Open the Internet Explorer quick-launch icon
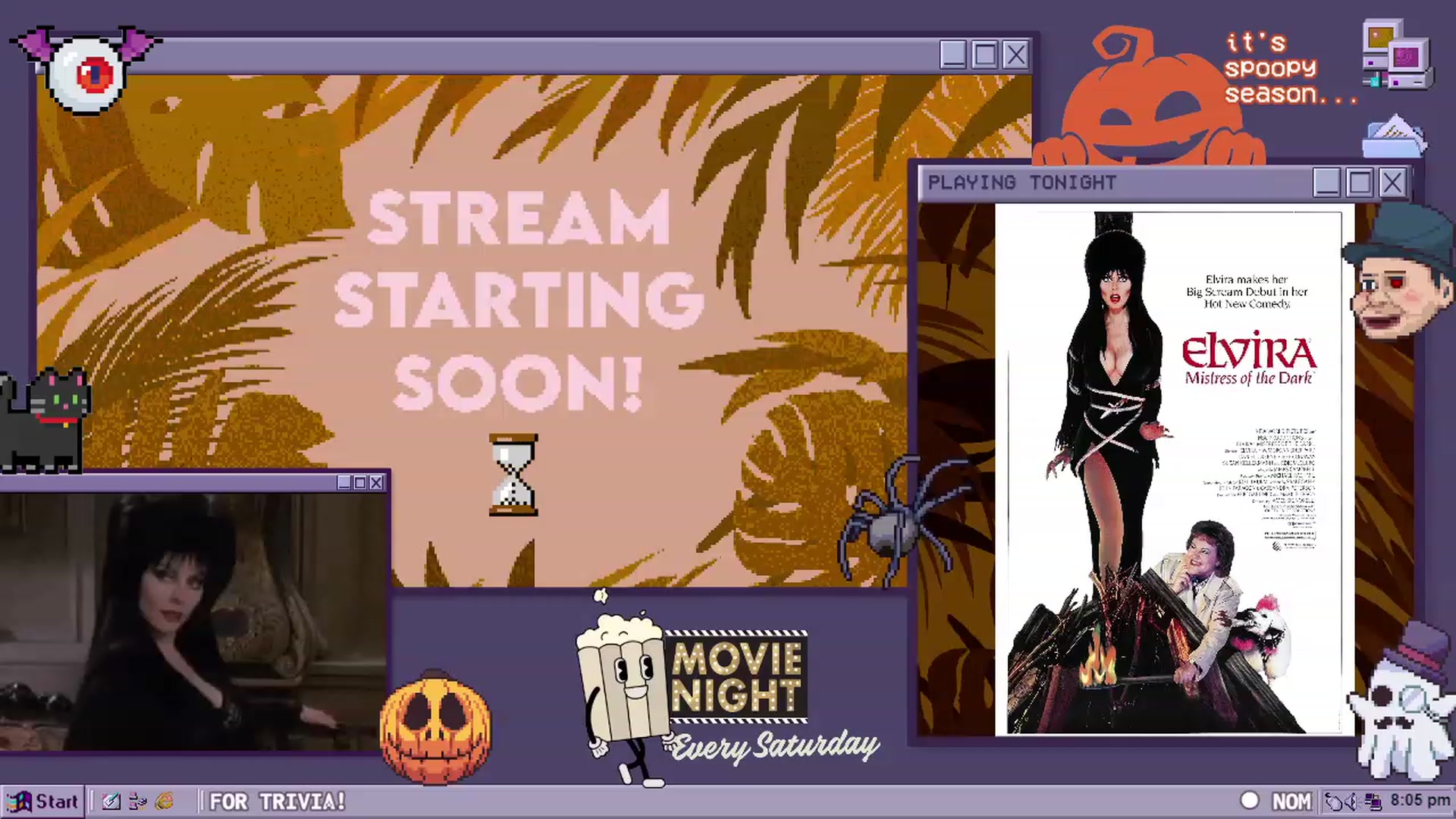This screenshot has height=819, width=1456. click(x=165, y=802)
